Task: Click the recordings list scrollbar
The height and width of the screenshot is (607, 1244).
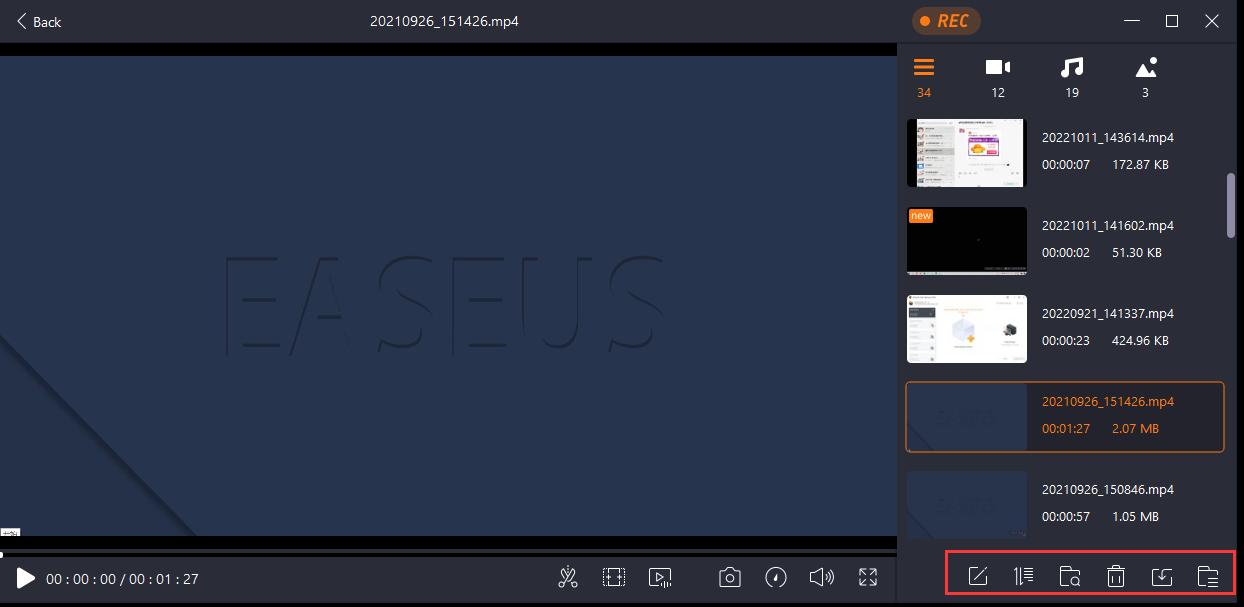Action: [x=1231, y=205]
